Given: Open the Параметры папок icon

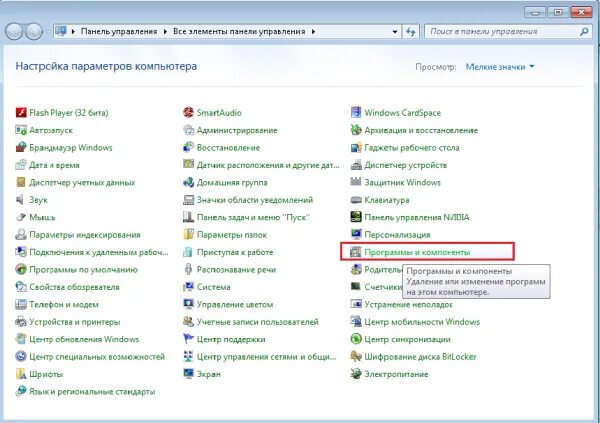Looking at the screenshot, I should pyautogui.click(x=188, y=235).
